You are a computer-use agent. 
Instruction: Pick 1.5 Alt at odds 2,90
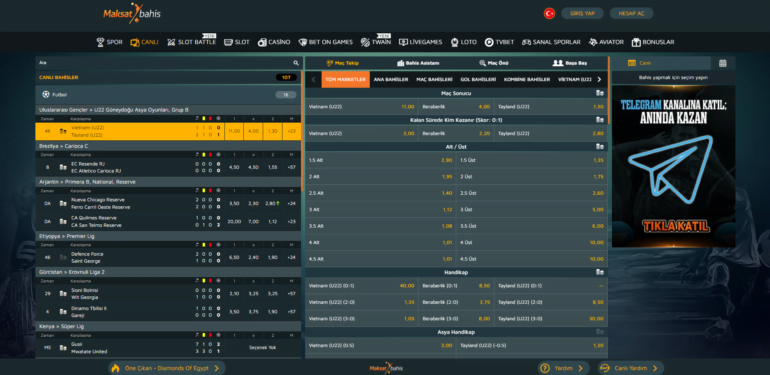[x=380, y=161]
